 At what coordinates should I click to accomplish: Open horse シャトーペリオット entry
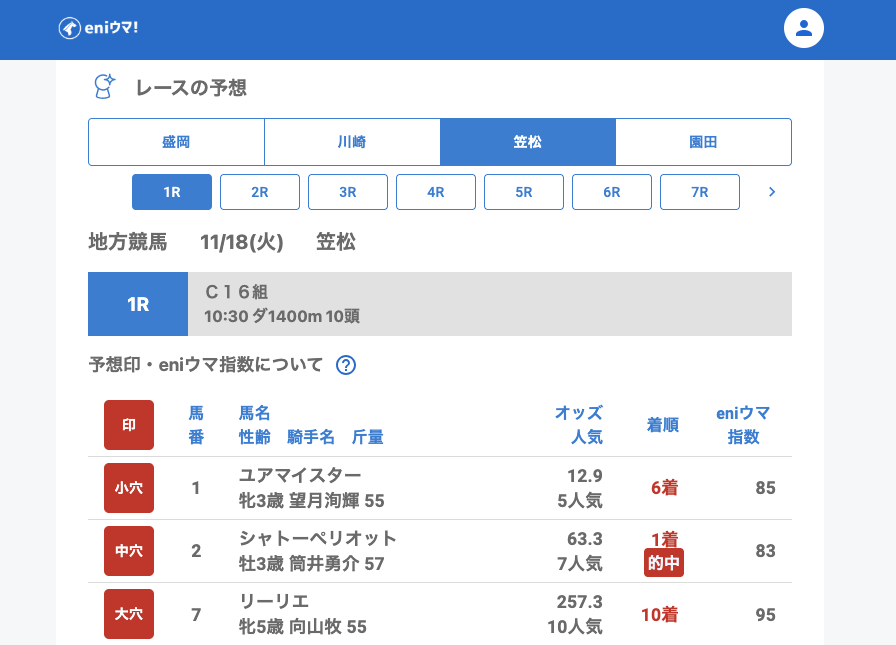pos(318,538)
